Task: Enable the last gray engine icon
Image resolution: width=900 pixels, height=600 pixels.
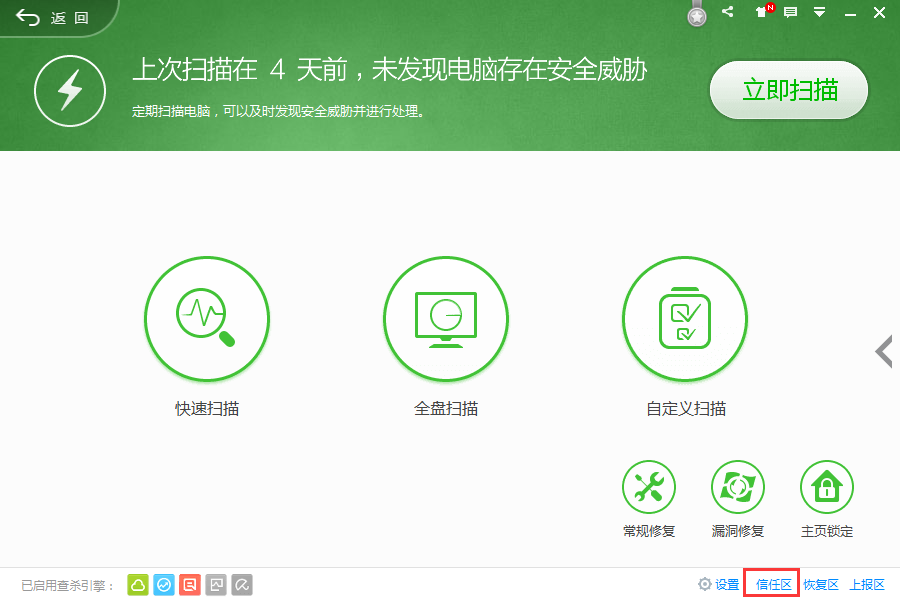Action: (242, 585)
